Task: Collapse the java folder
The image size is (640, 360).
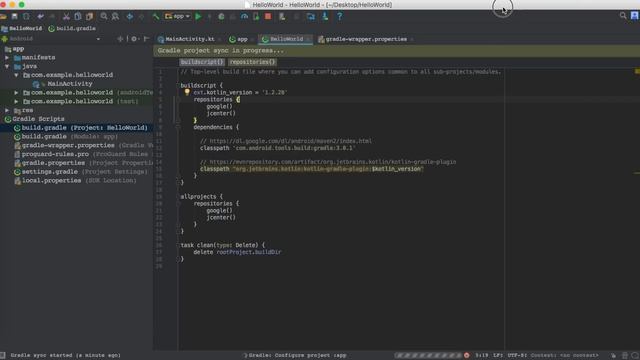Action: pyautogui.click(x=7, y=66)
